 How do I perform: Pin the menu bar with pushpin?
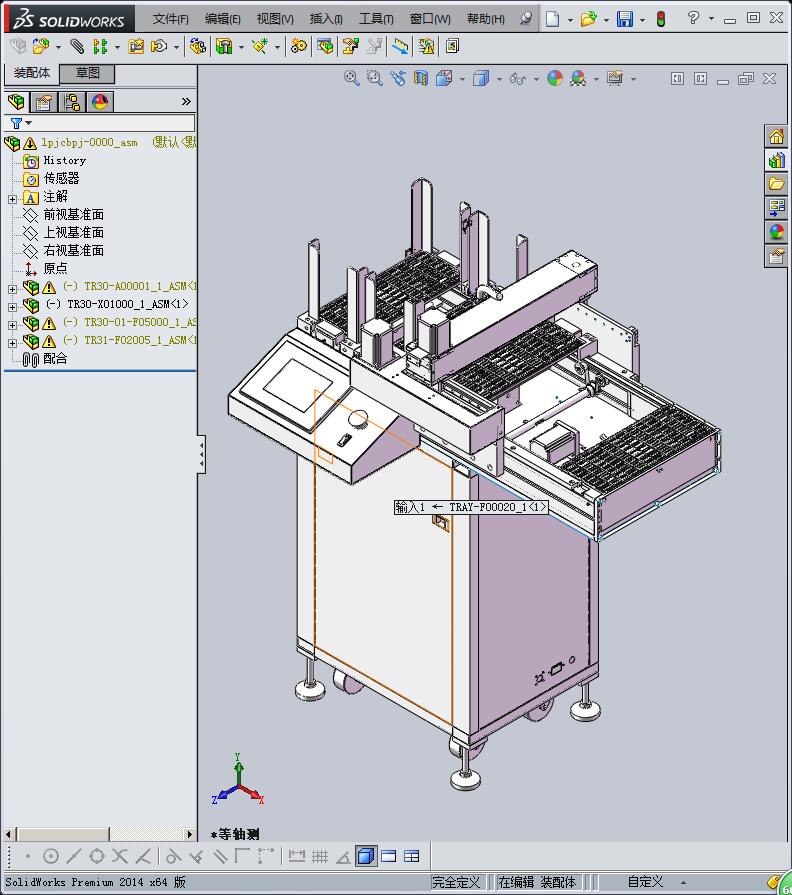(x=526, y=19)
